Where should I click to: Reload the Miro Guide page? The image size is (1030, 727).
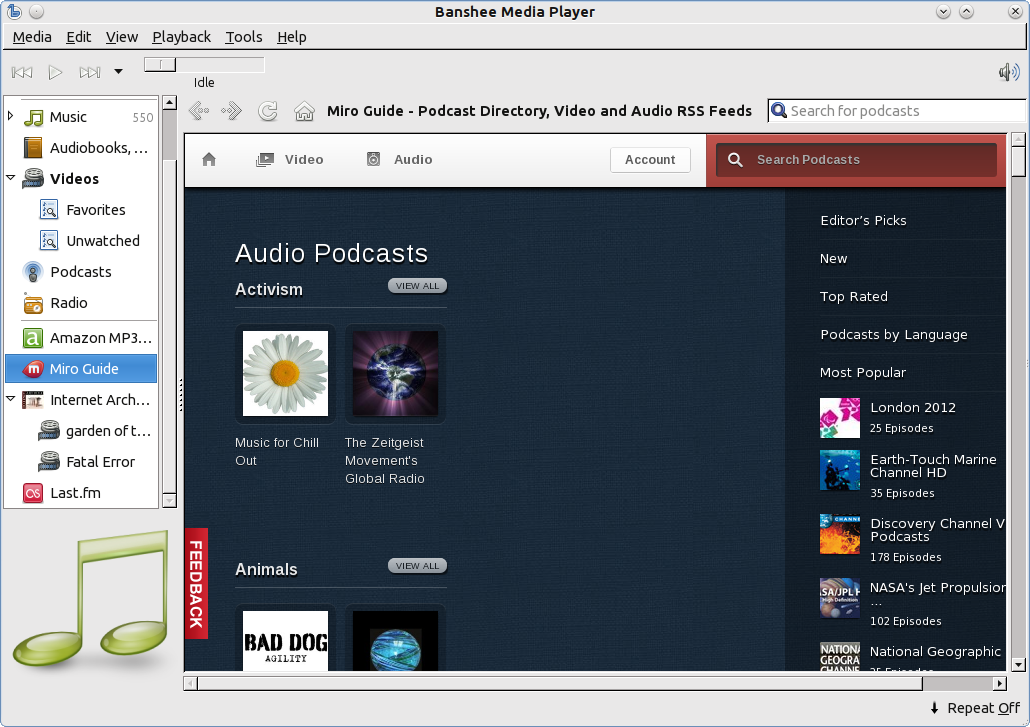(267, 111)
